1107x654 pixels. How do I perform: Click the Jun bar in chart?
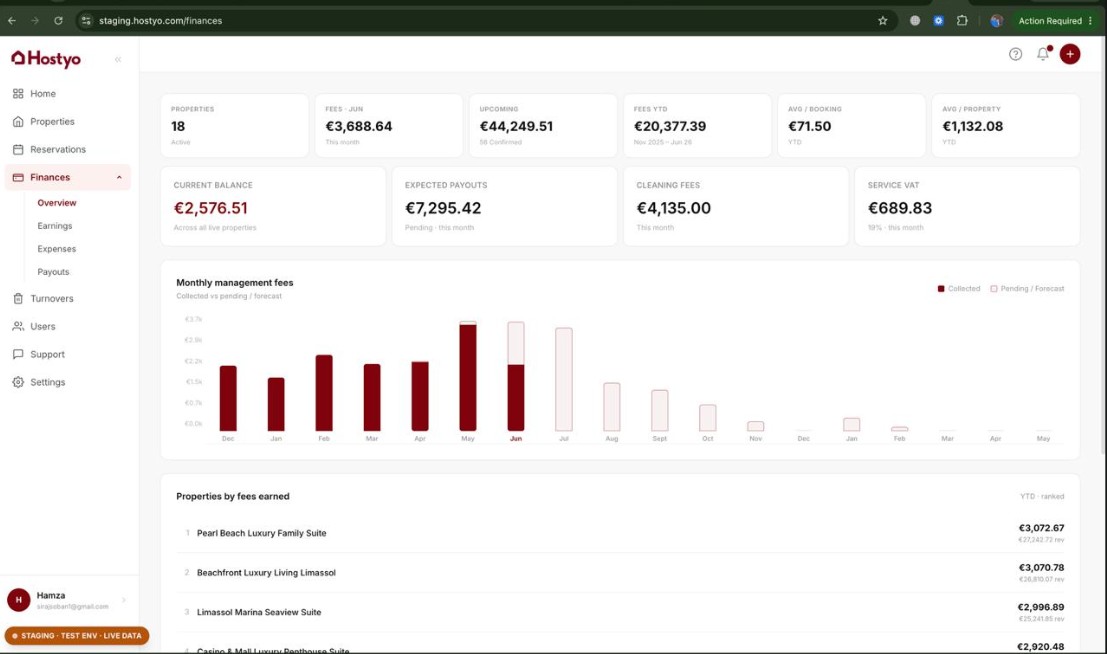click(516, 376)
